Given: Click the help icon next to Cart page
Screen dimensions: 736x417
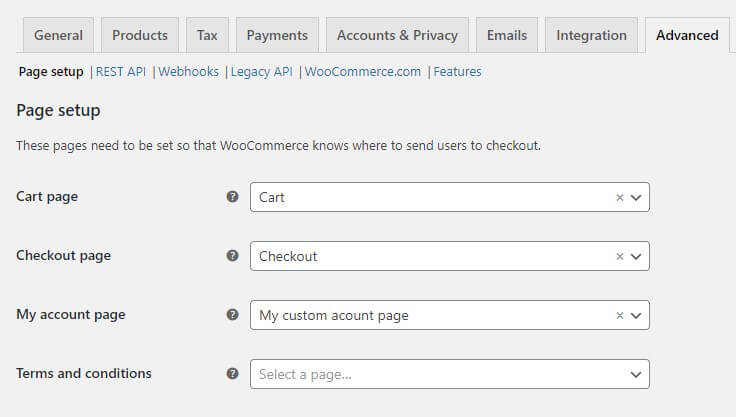Looking at the screenshot, I should coord(232,197).
